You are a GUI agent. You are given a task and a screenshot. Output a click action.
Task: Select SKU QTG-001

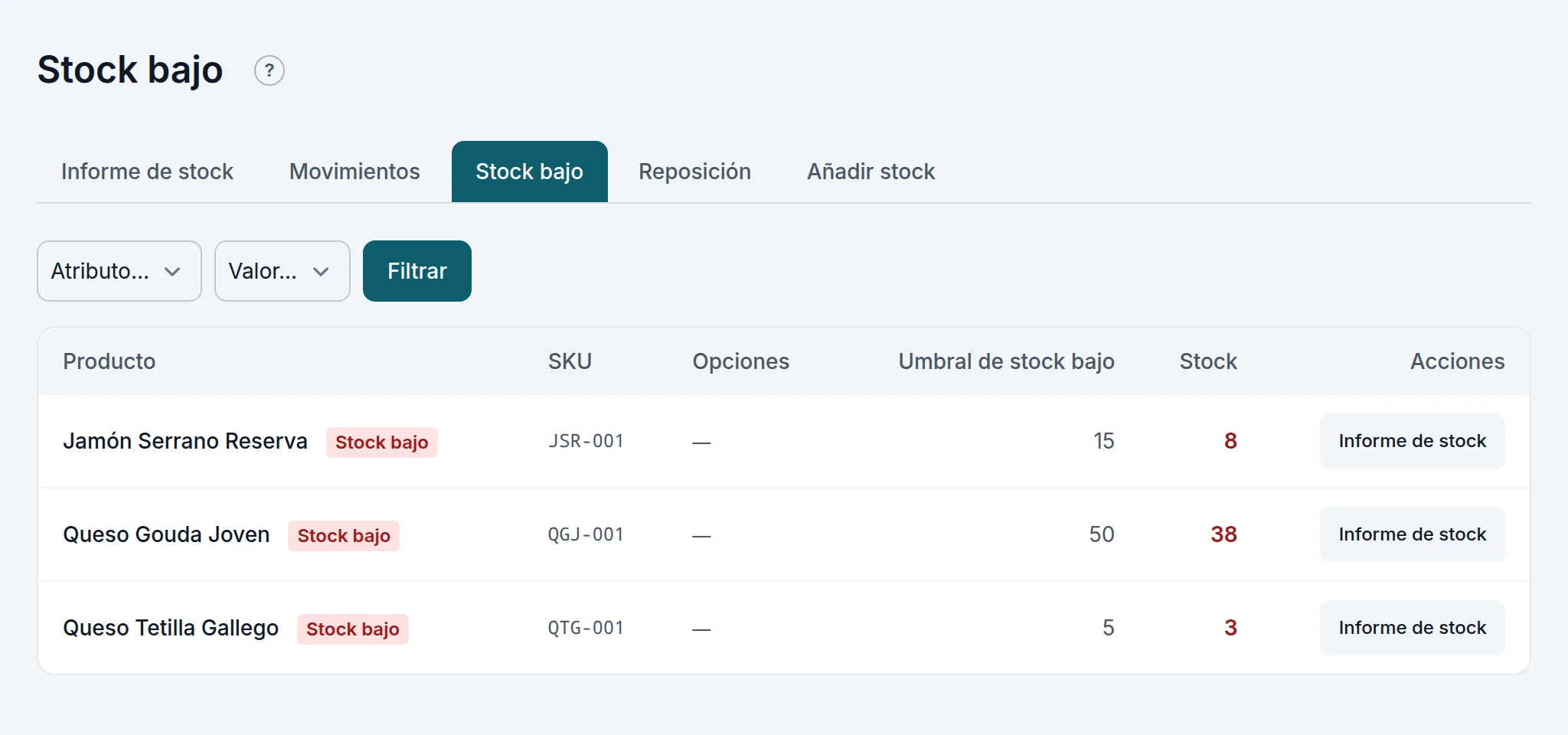[x=586, y=628]
